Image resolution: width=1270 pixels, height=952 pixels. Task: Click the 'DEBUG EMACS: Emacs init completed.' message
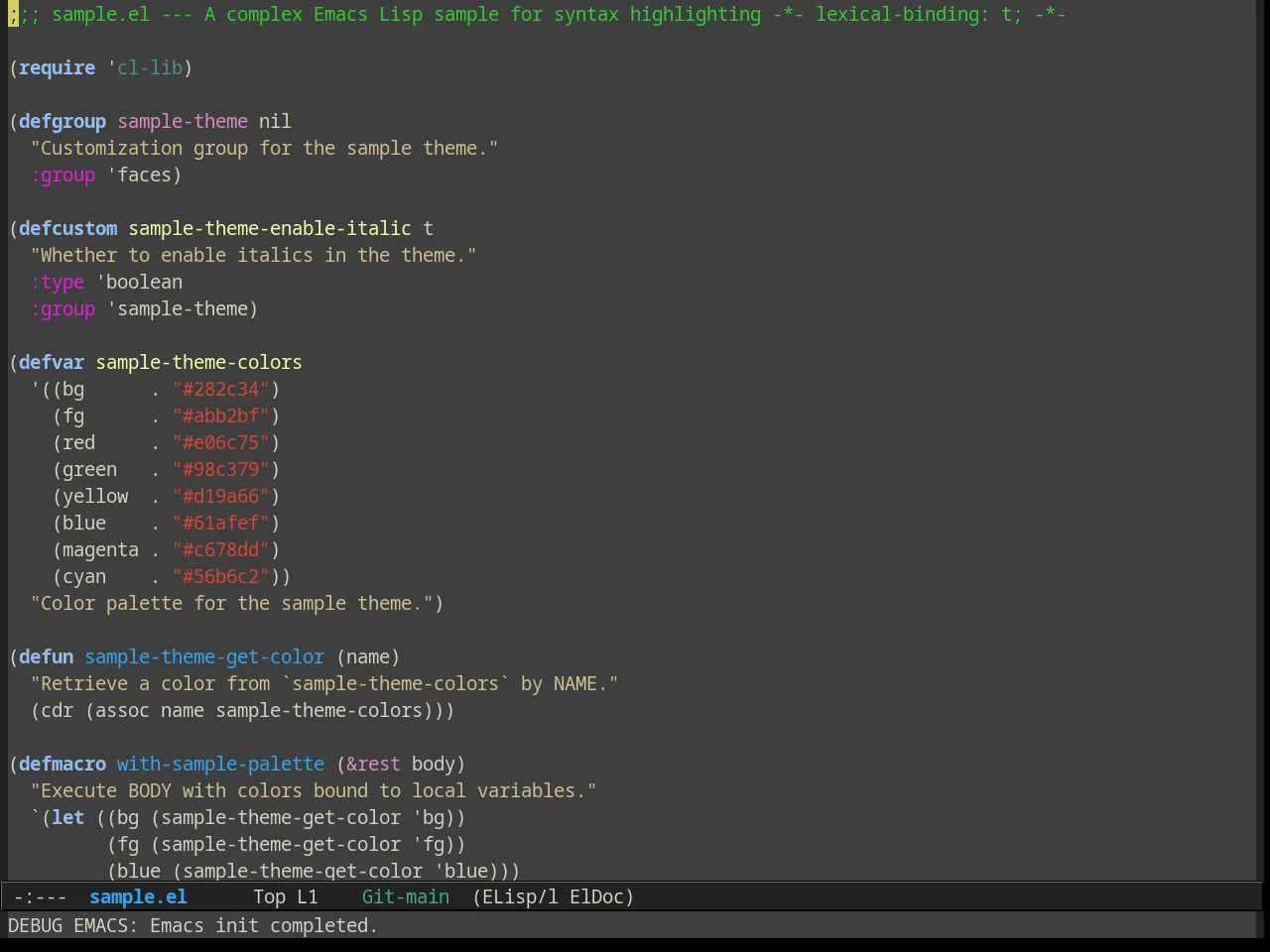192,925
